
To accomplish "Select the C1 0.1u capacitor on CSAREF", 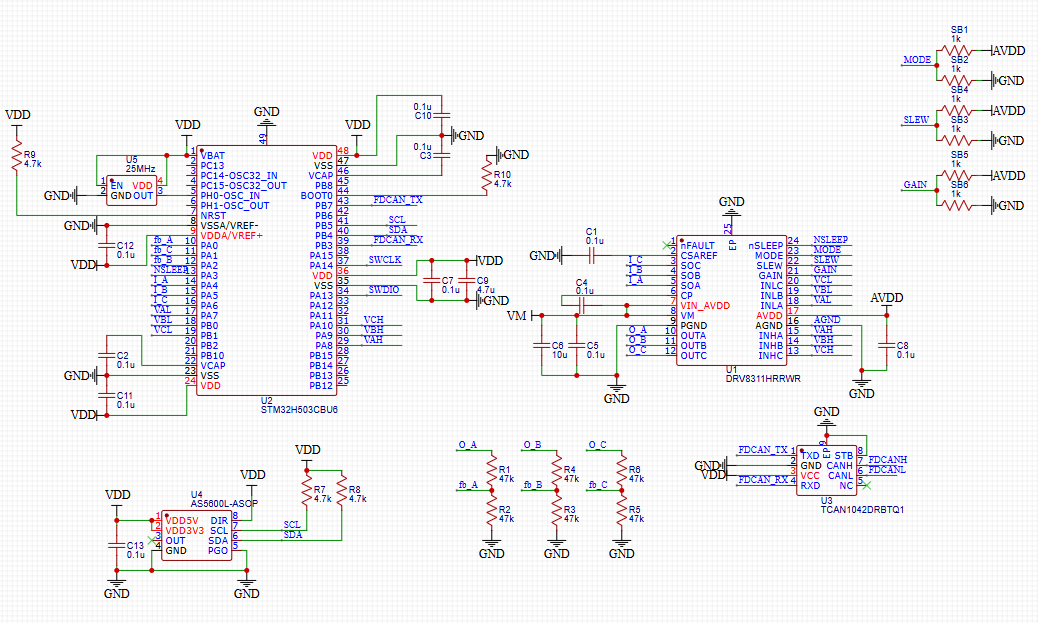I will point(592,256).
